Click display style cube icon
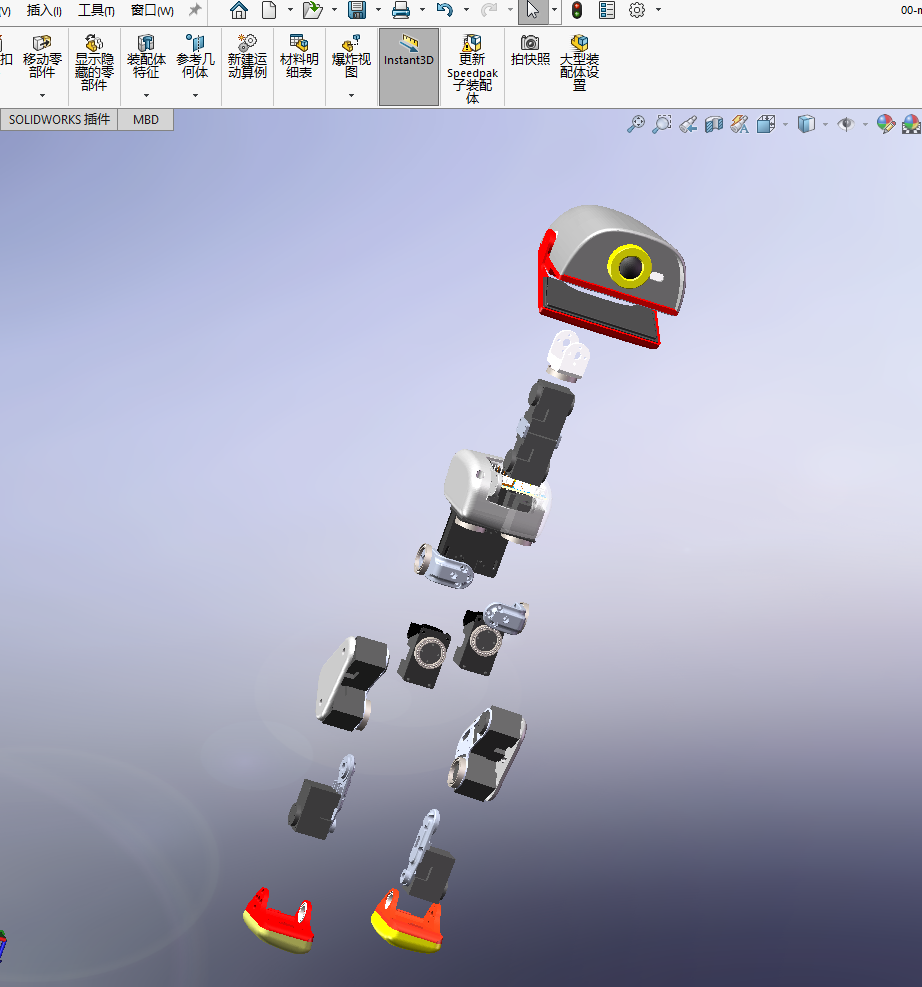922x987 pixels. coord(806,124)
